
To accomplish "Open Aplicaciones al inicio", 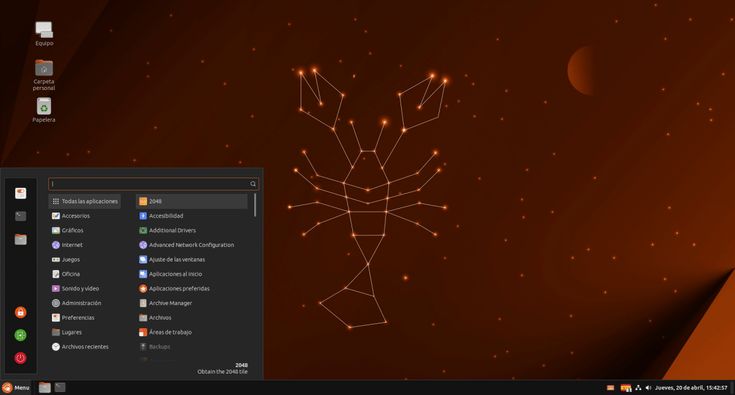I will (x=192, y=274).
